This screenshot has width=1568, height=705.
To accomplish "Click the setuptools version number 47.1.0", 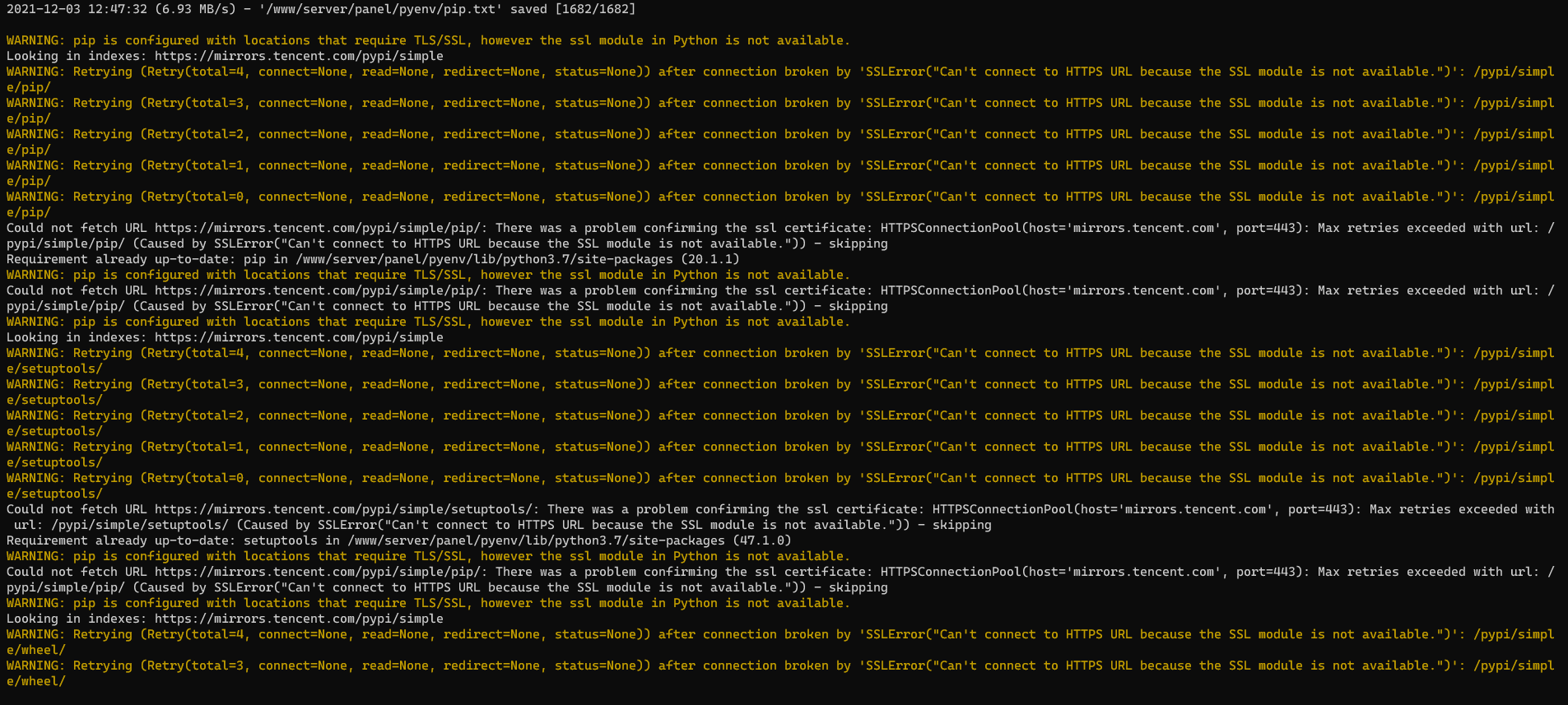I will click(761, 540).
